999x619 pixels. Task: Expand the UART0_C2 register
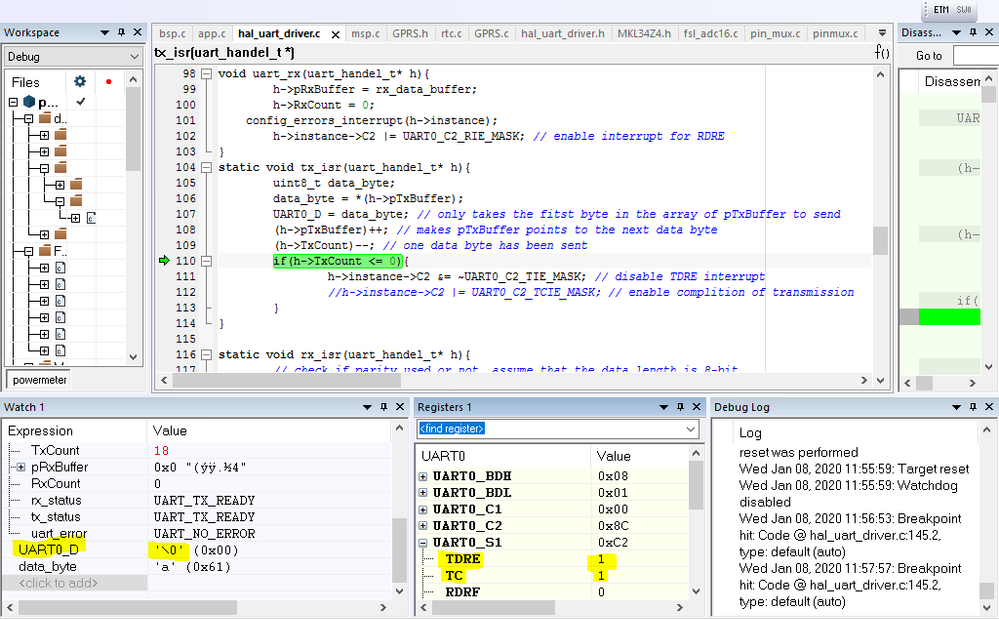423,524
